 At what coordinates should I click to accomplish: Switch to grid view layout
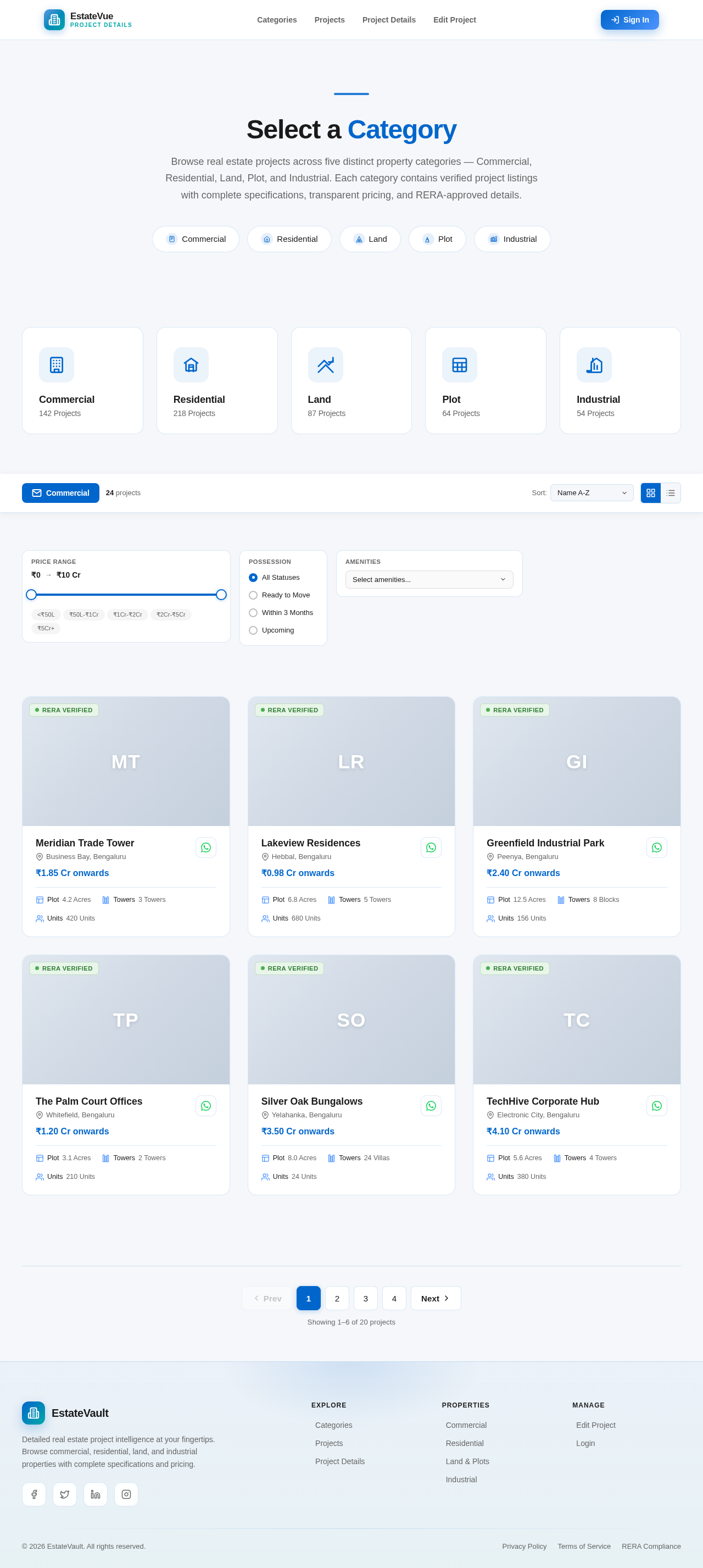point(651,492)
